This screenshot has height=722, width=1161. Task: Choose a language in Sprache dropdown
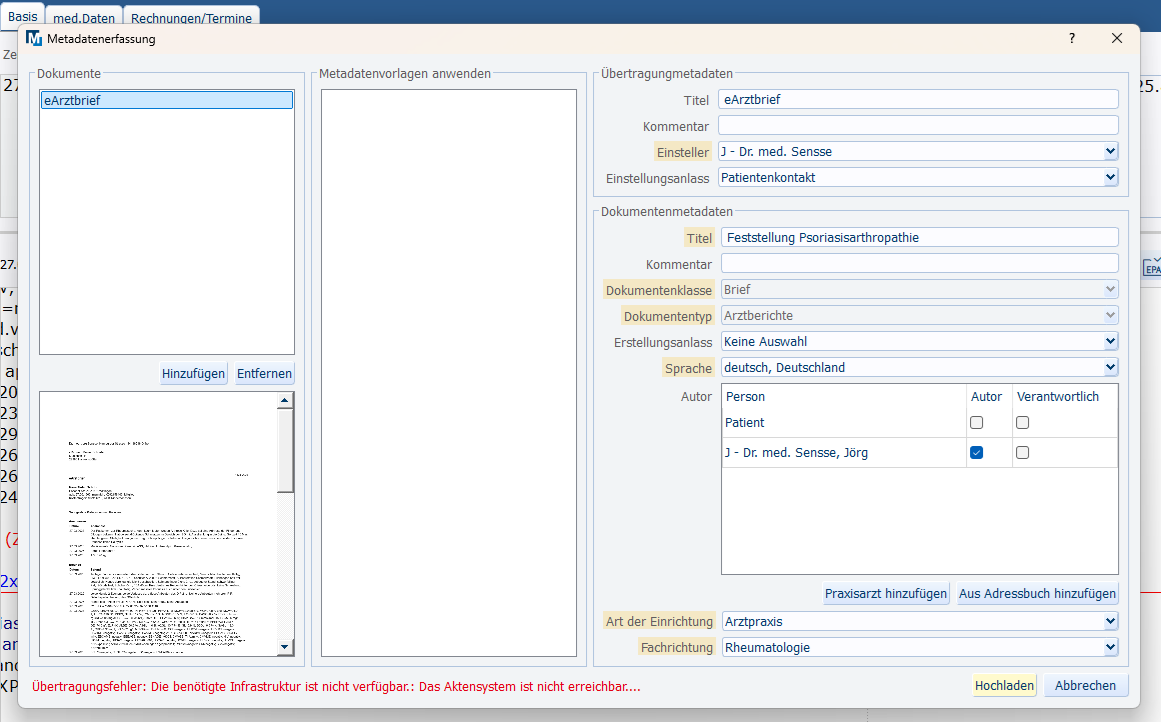point(1110,367)
